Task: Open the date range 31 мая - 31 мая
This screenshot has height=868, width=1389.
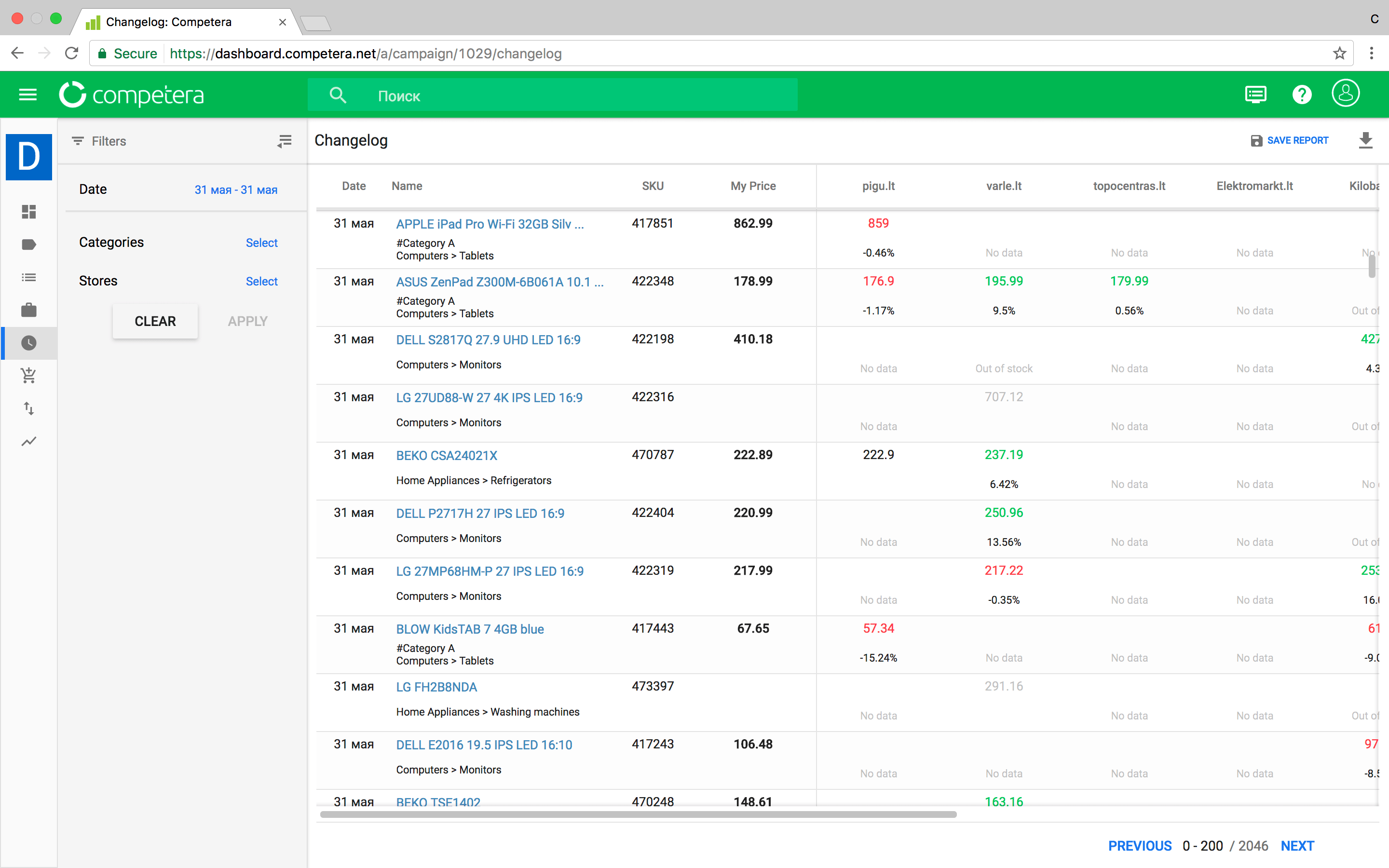Action: click(236, 190)
